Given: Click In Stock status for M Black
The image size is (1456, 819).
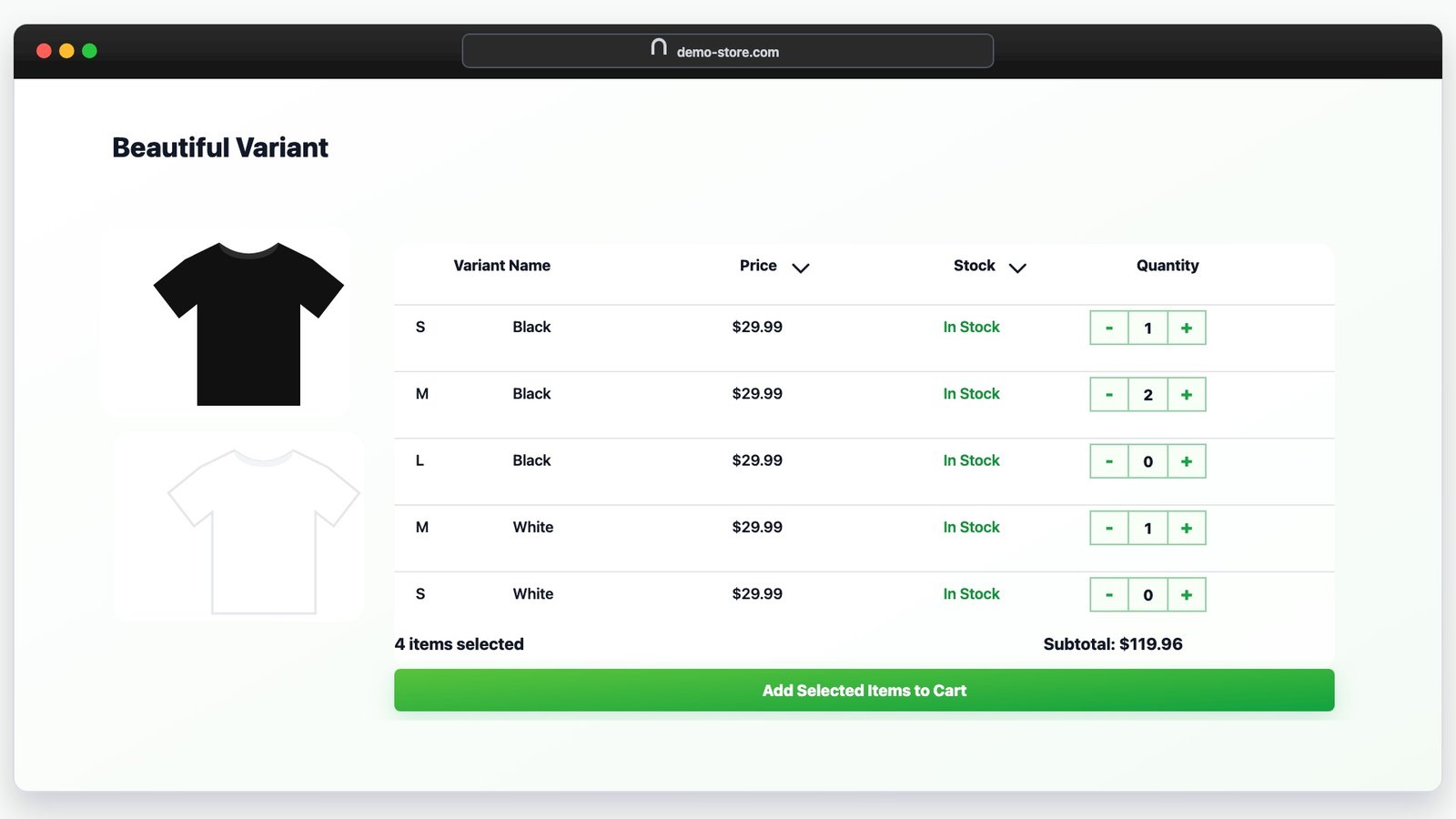Looking at the screenshot, I should pyautogui.click(x=971, y=393).
